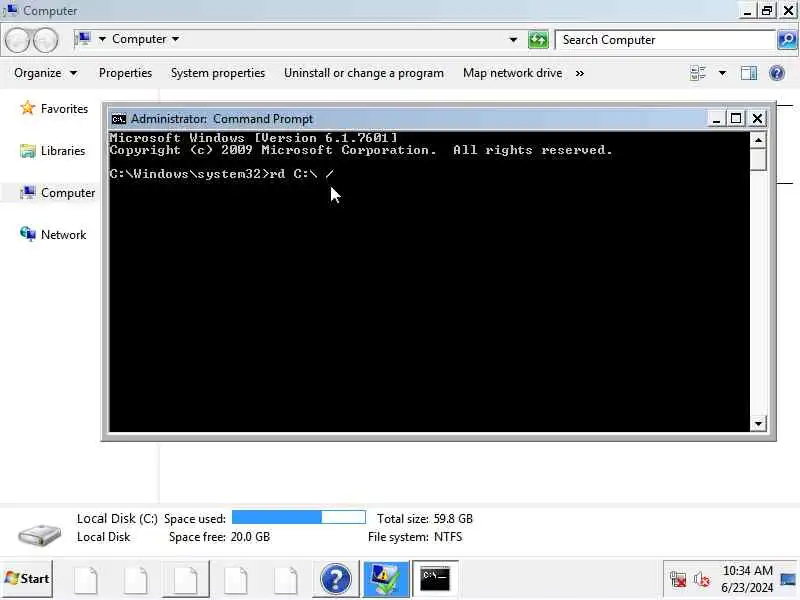Click the network tray icon
Viewport: 800px width, 600px height.
[x=678, y=579]
